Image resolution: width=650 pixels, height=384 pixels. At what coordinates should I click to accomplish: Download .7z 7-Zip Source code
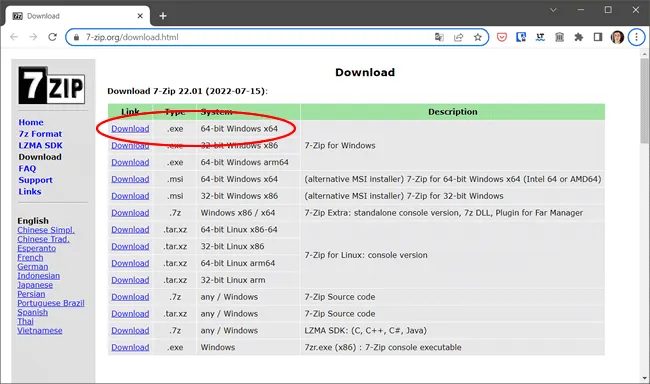tap(130, 297)
